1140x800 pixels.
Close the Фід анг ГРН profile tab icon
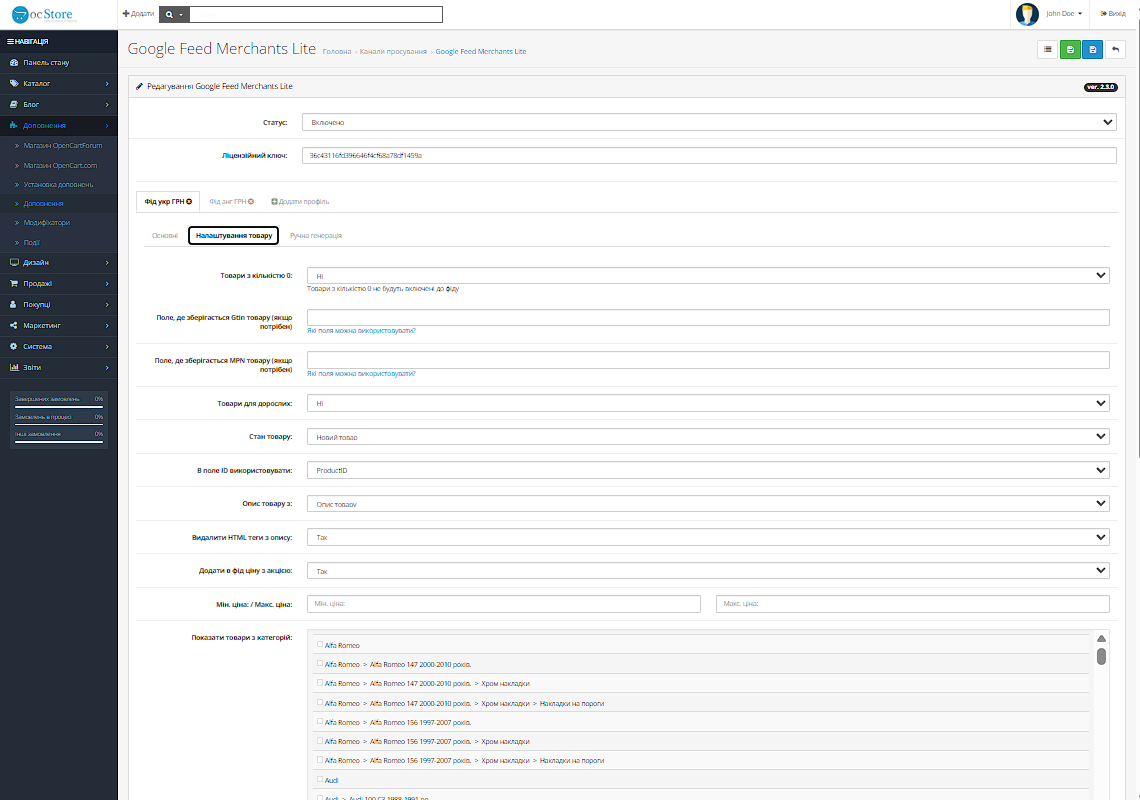251,201
